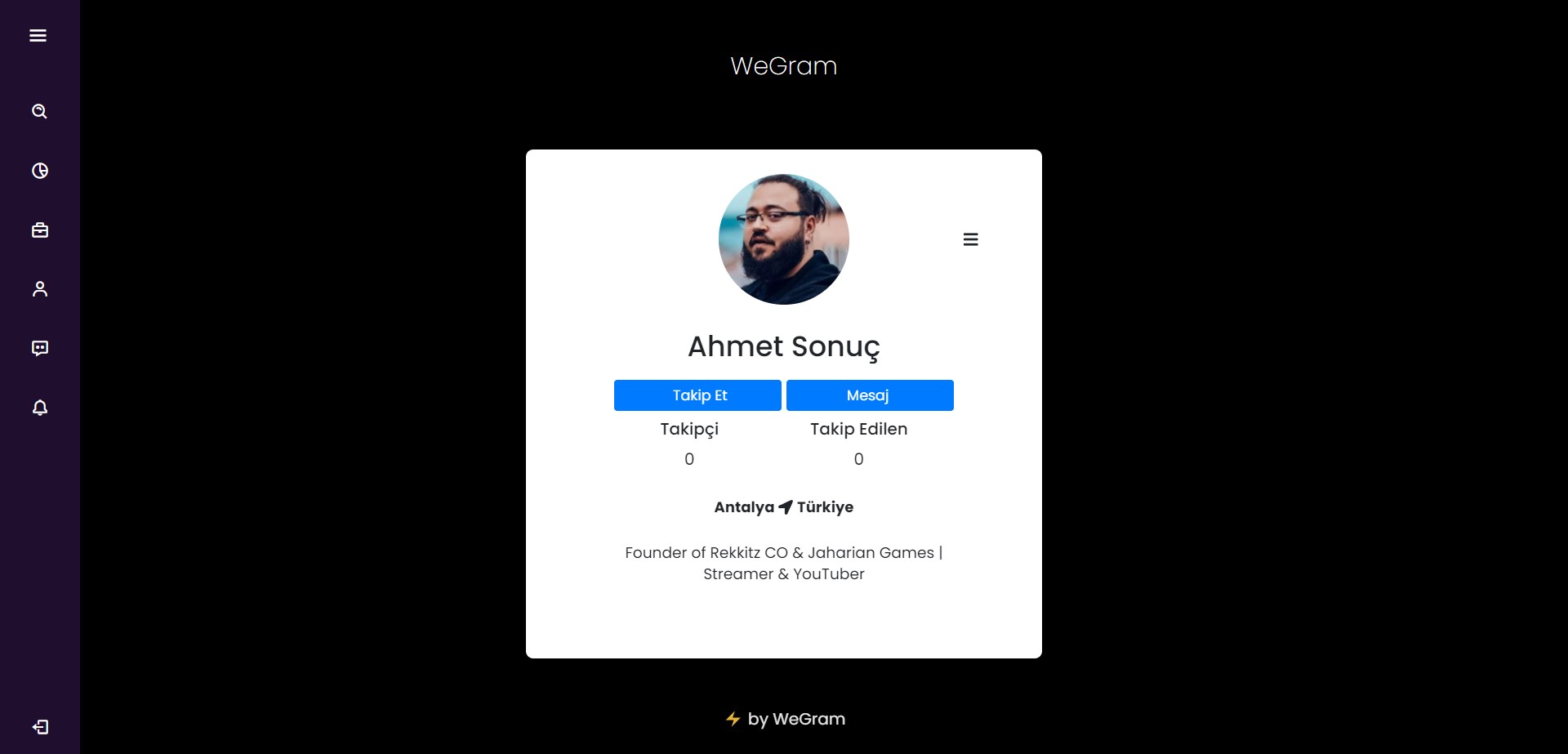1568x754 pixels.
Task: Open the pie chart statistics icon
Action: [x=40, y=171]
